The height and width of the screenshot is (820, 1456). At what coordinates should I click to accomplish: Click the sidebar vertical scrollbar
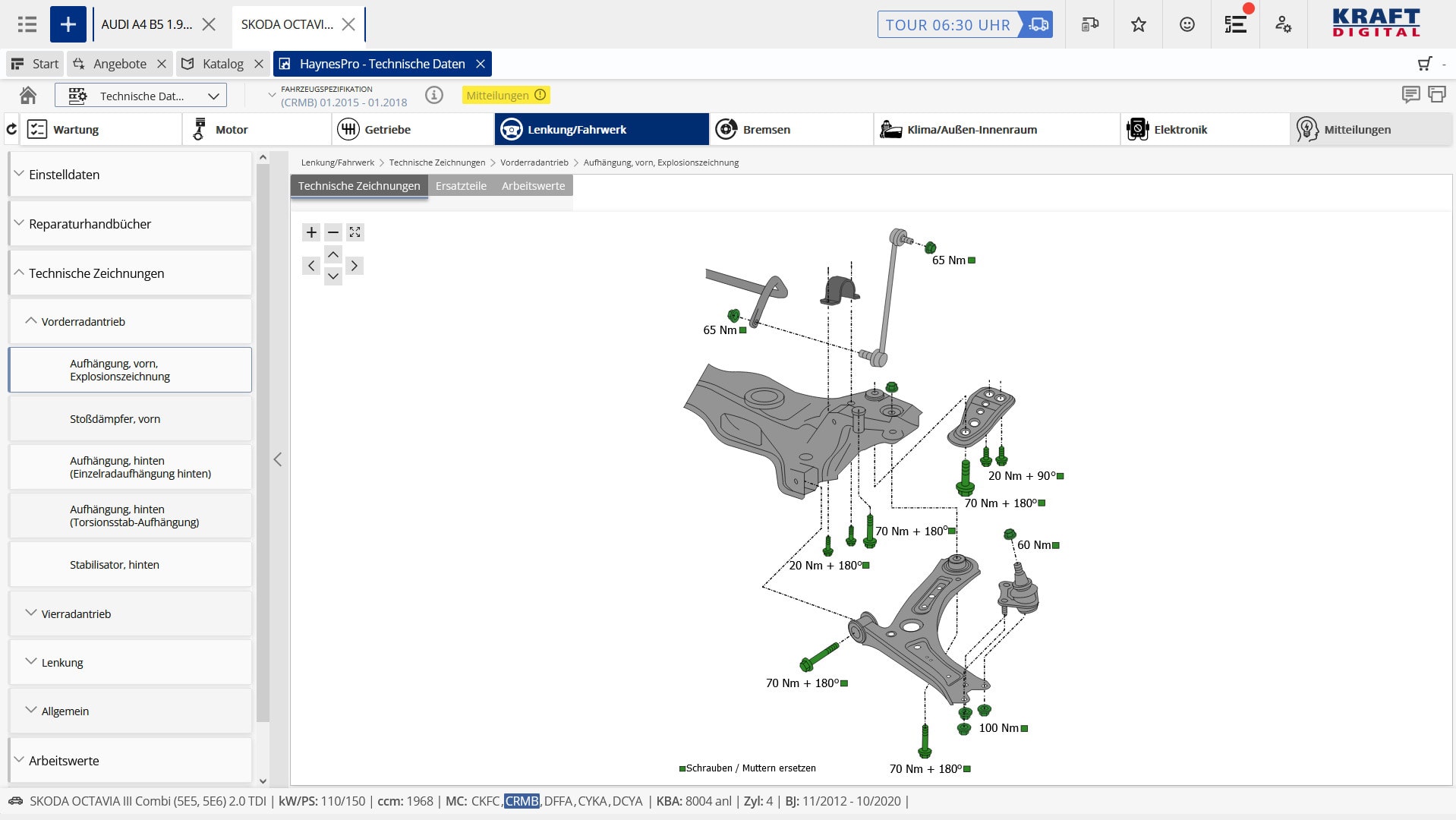point(263,440)
